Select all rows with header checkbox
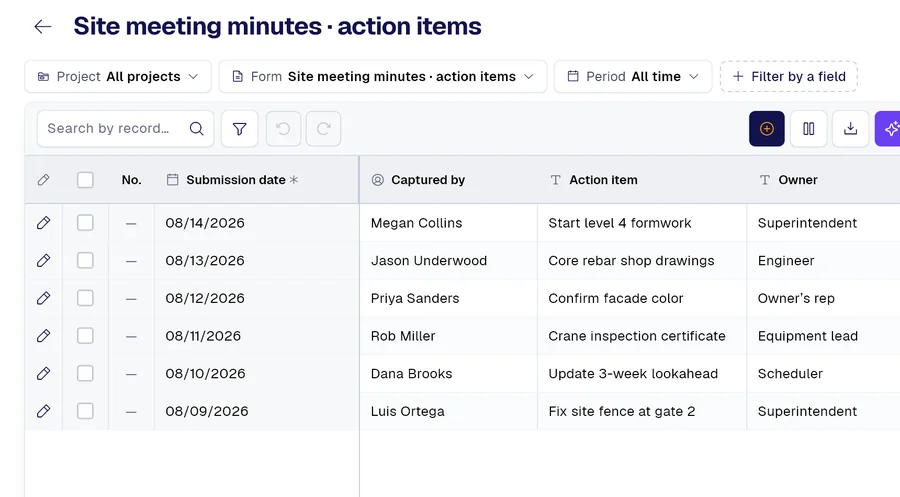The width and height of the screenshot is (900, 497). tap(85, 180)
